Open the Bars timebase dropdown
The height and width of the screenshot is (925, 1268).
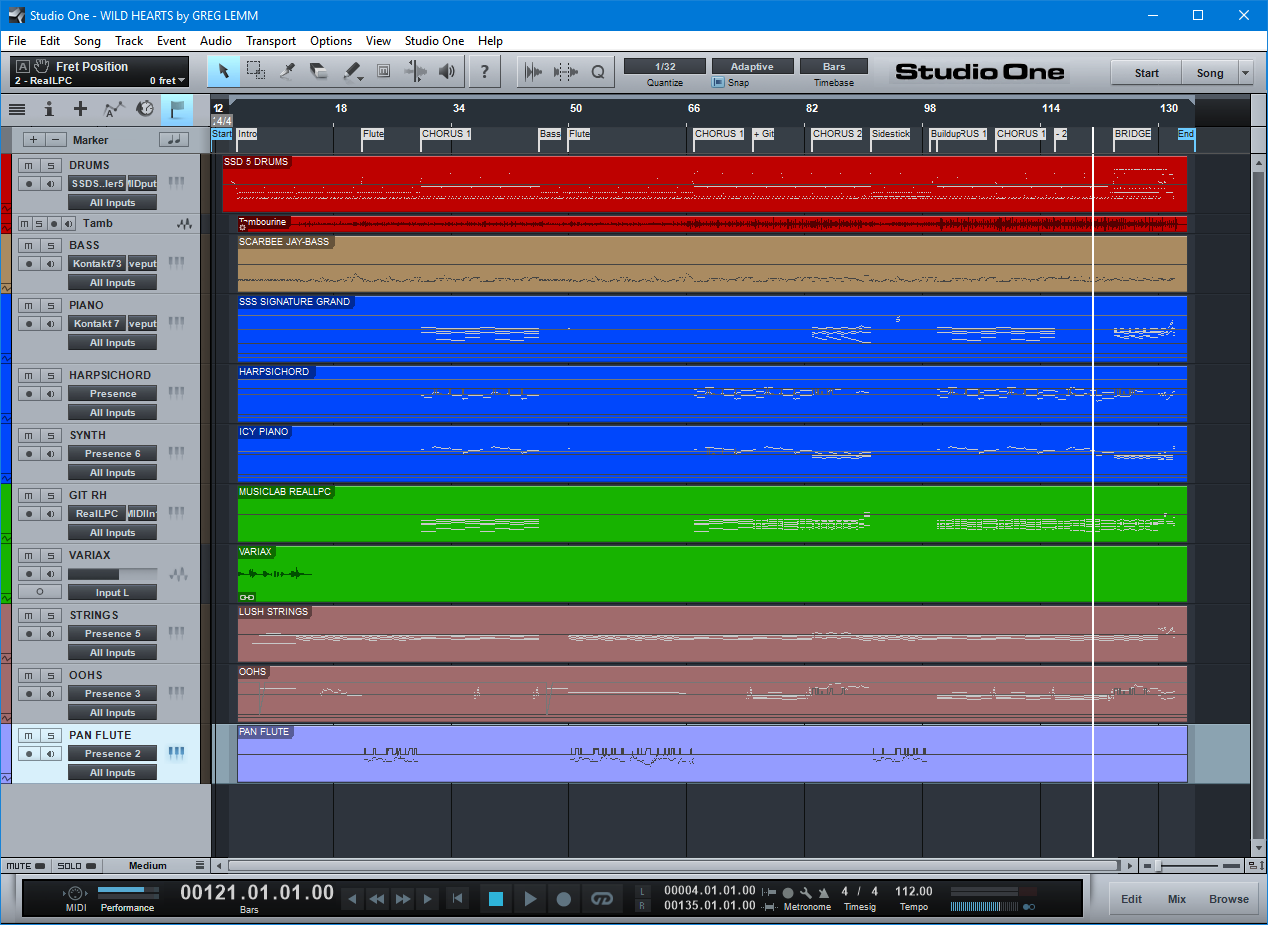tap(835, 66)
